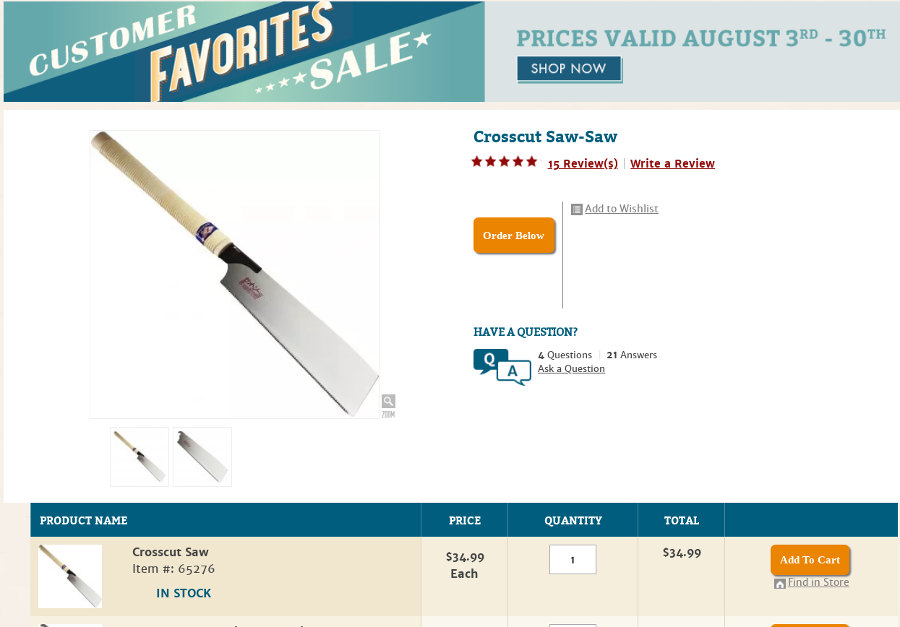
Task: Click the Find in Store house icon
Action: 780,583
